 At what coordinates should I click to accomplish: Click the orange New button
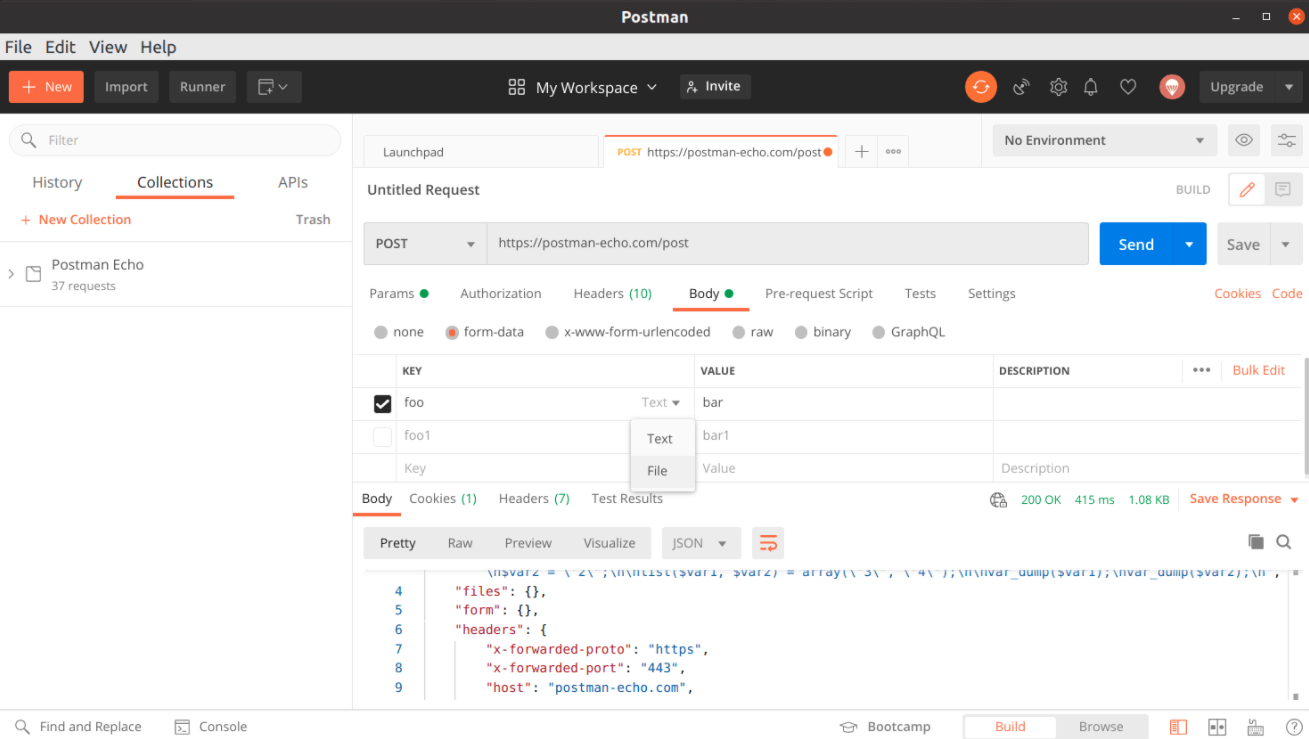(x=46, y=87)
